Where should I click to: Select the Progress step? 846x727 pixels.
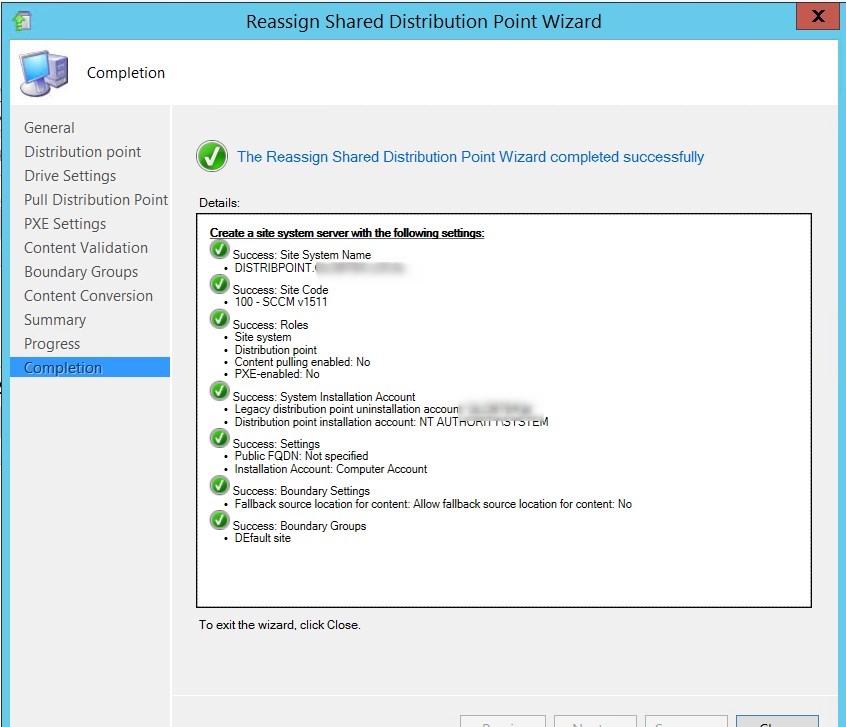tap(54, 343)
